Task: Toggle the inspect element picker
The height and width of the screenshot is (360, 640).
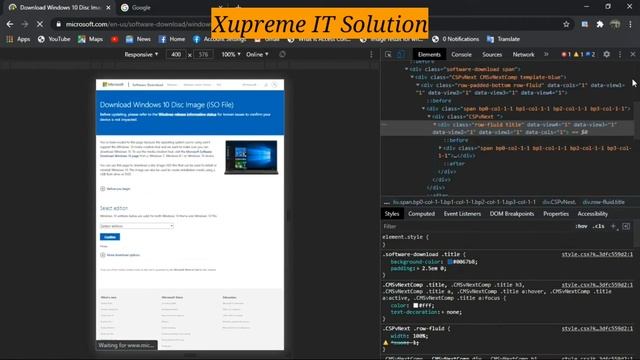Action: [388, 54]
